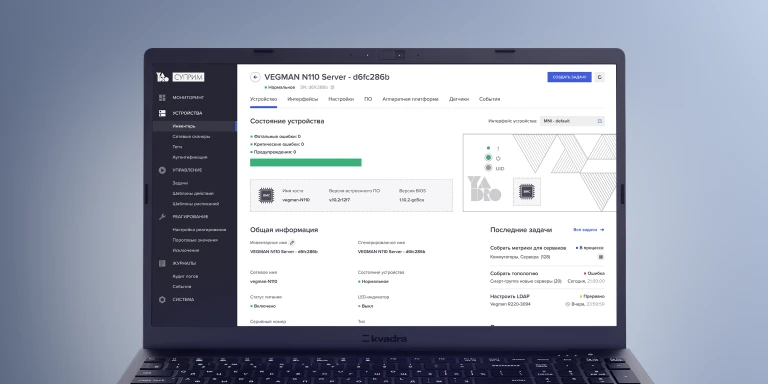
Task: Click the Ошибка status on Собрать топологию
Action: point(594,274)
